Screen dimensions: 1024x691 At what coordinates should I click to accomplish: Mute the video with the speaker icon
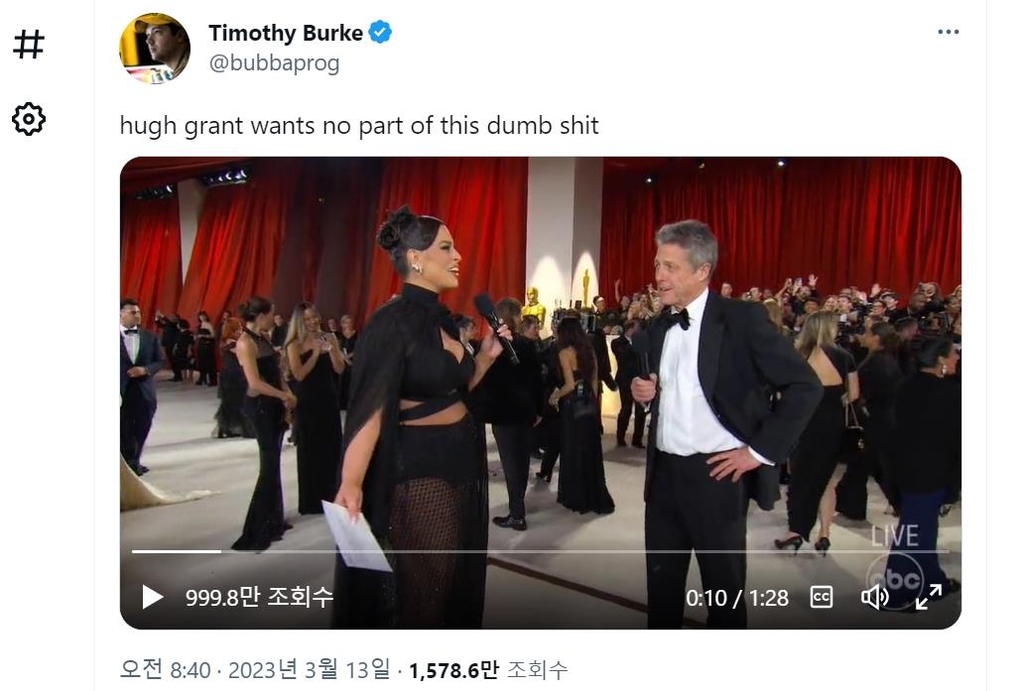tap(874, 597)
